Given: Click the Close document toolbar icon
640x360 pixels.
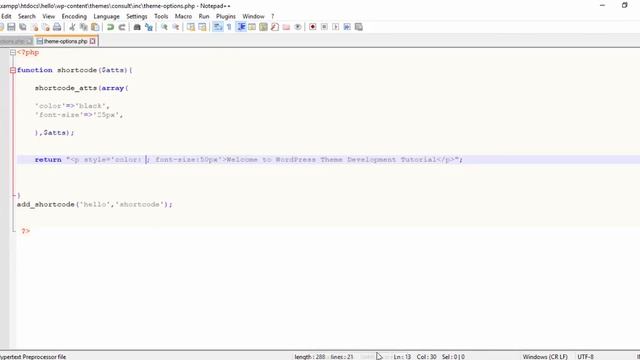Looking at the screenshot, I should point(35,27).
